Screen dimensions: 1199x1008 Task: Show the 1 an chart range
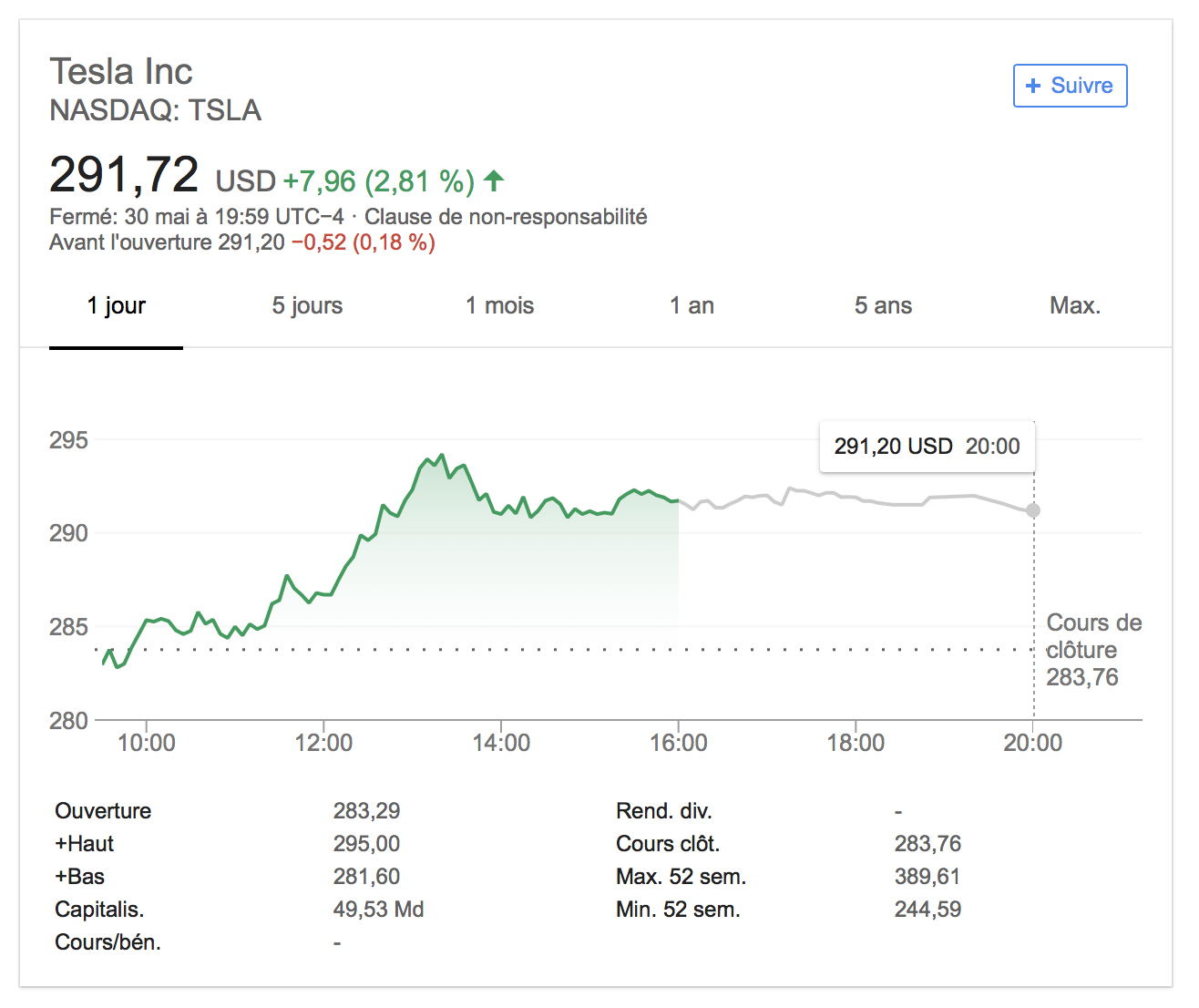[692, 306]
